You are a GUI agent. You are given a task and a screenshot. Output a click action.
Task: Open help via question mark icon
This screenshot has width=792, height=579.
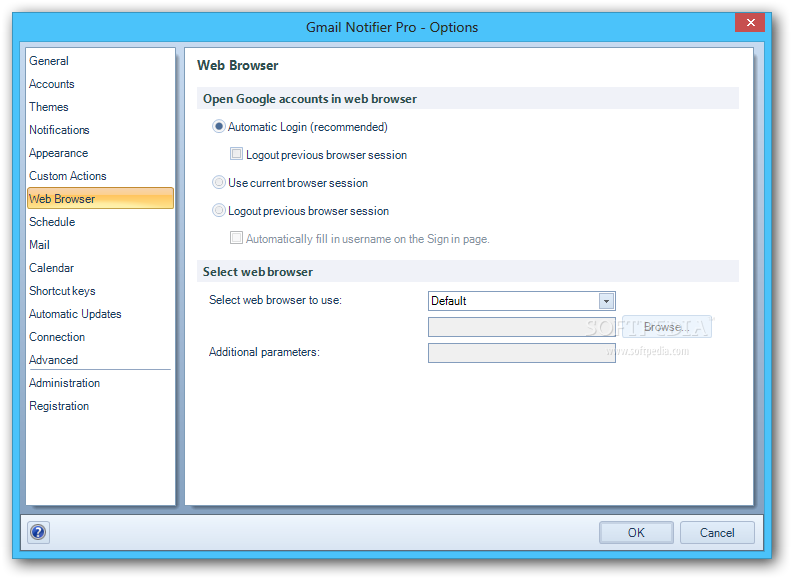click(x=38, y=532)
